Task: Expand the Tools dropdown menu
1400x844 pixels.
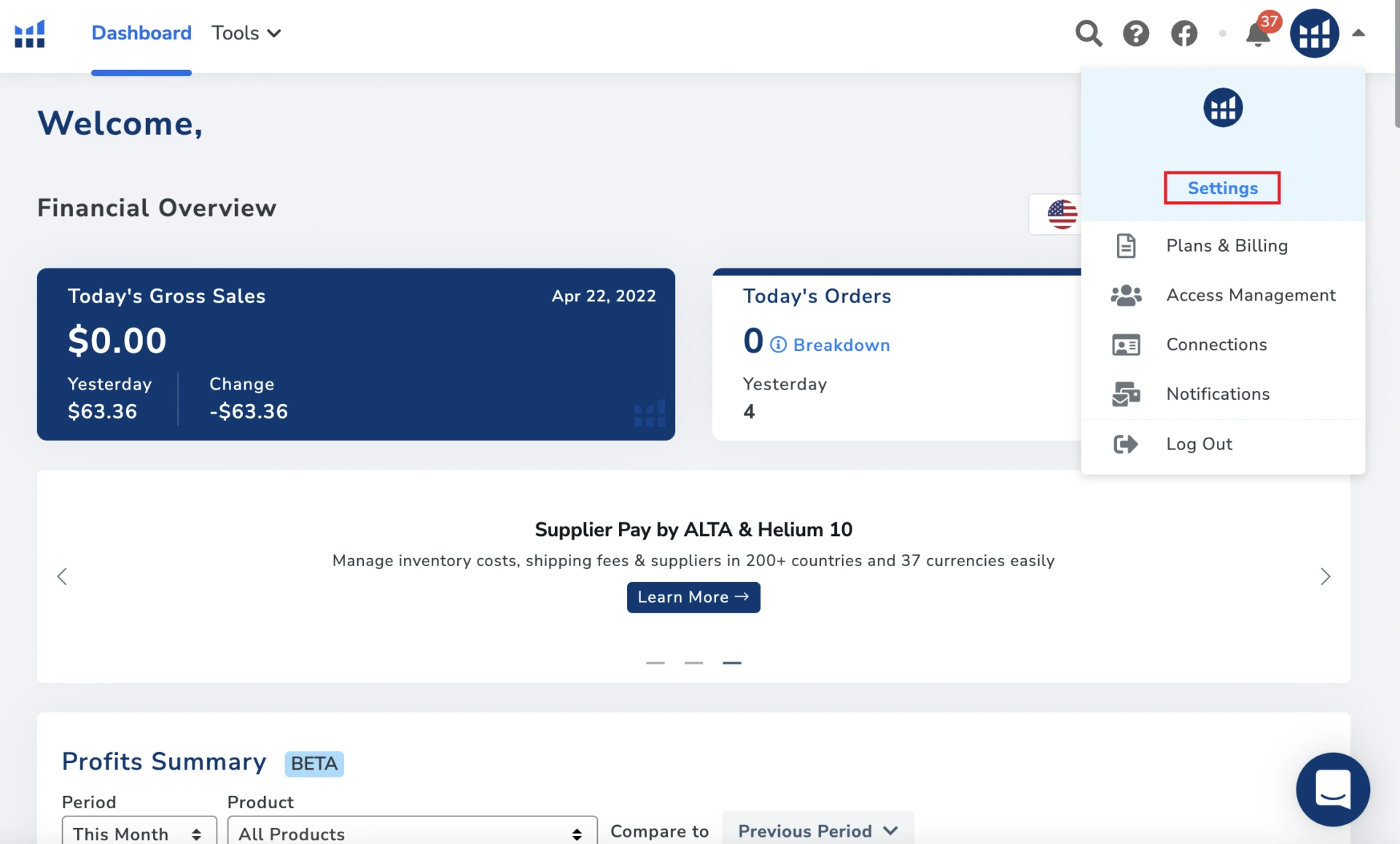Action: tap(246, 34)
